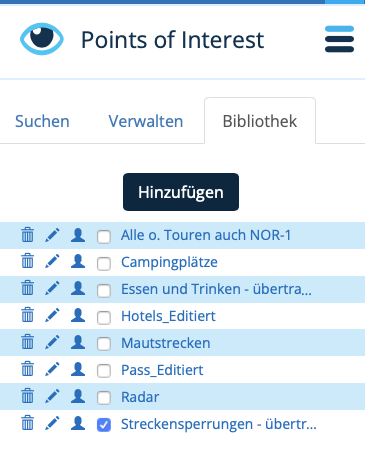Image resolution: width=365 pixels, height=454 pixels.
Task: Uncheck the Streckensperrungen checkbox
Action: pyautogui.click(x=104, y=425)
